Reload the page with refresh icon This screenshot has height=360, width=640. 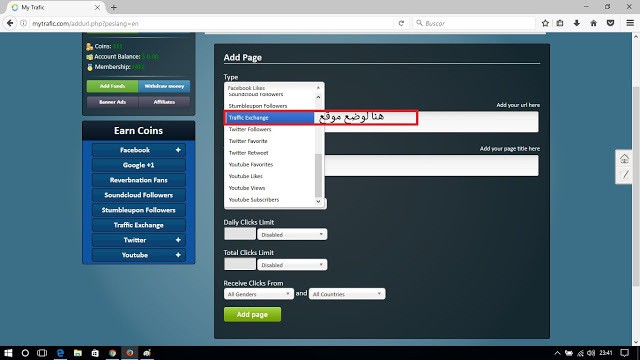coord(401,23)
